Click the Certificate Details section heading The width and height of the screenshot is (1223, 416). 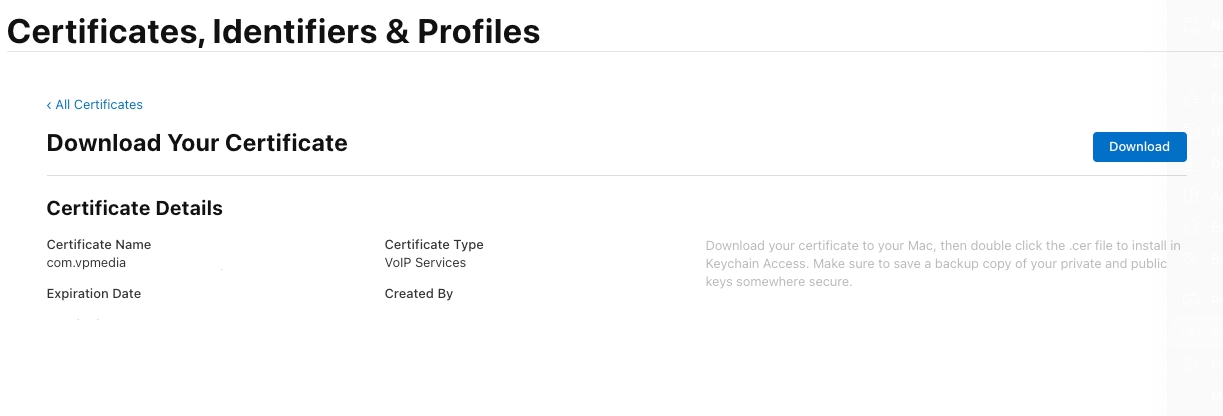click(134, 208)
